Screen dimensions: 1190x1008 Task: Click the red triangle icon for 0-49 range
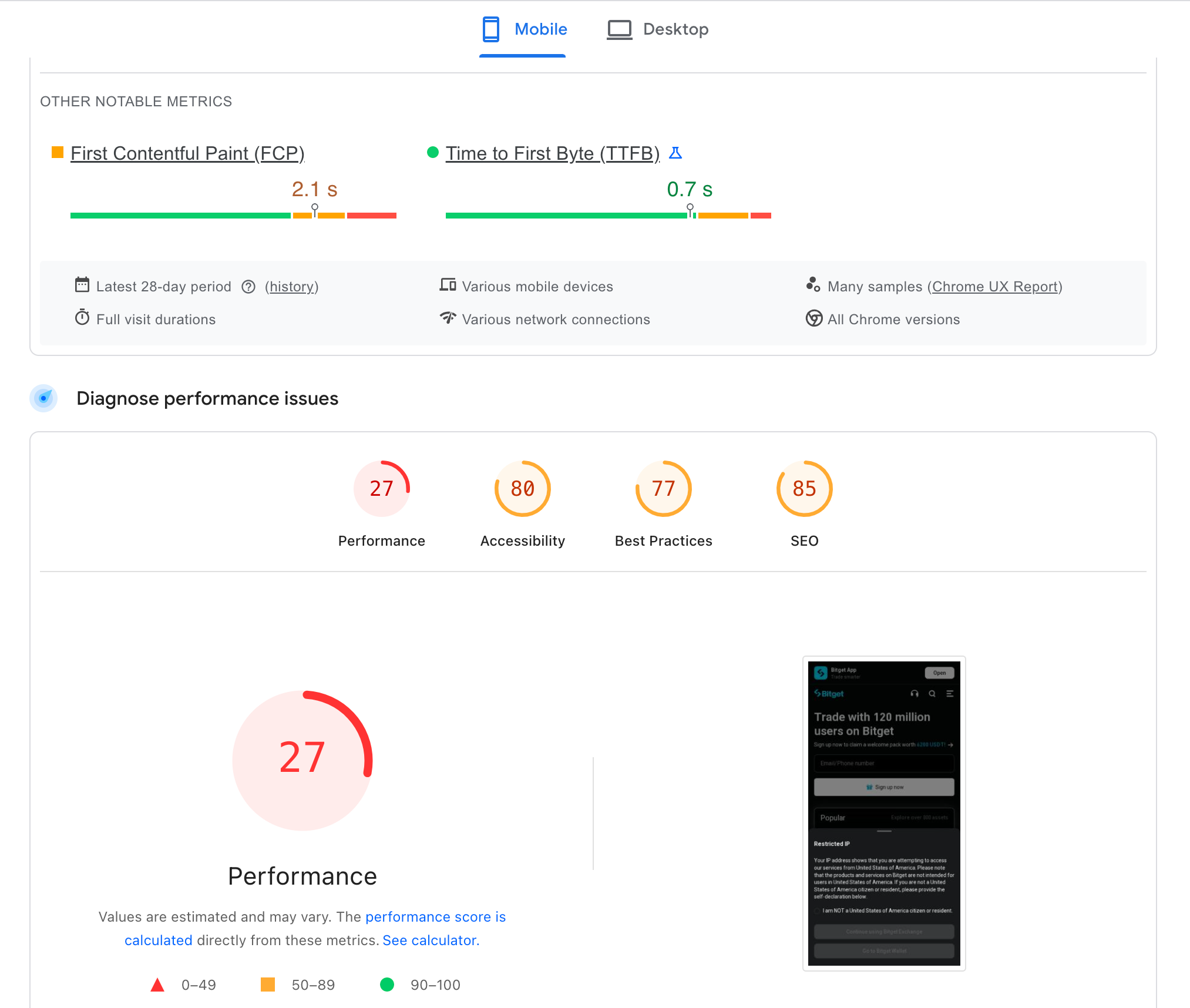(157, 985)
